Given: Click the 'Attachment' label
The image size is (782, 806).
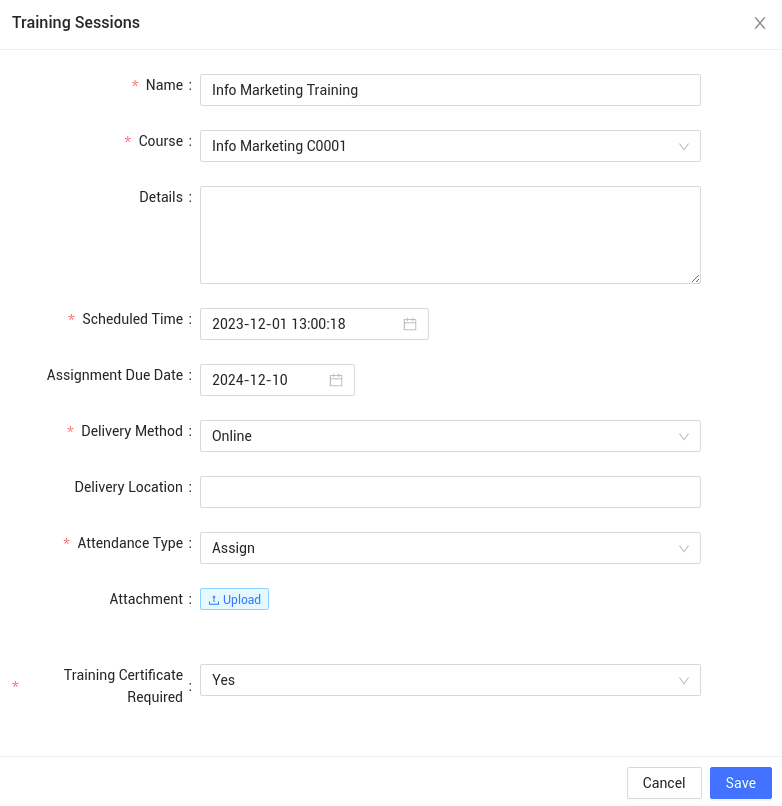Looking at the screenshot, I should tap(146, 599).
